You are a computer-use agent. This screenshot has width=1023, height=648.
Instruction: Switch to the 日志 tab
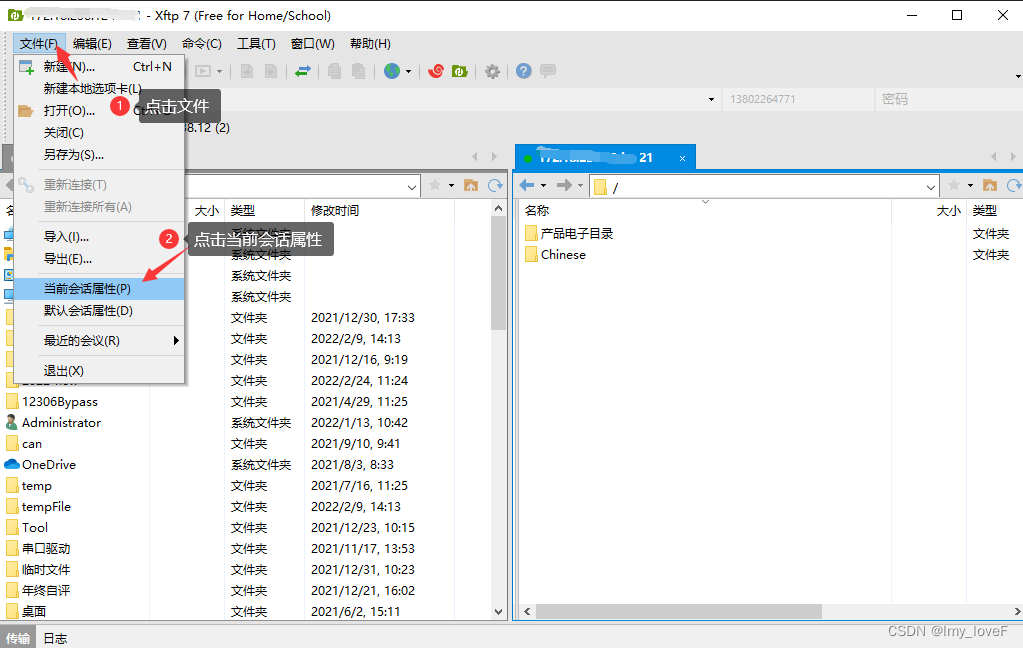[x=55, y=638]
